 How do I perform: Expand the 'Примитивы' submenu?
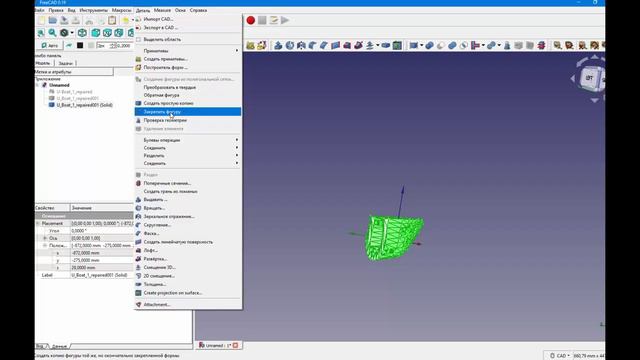click(188, 51)
